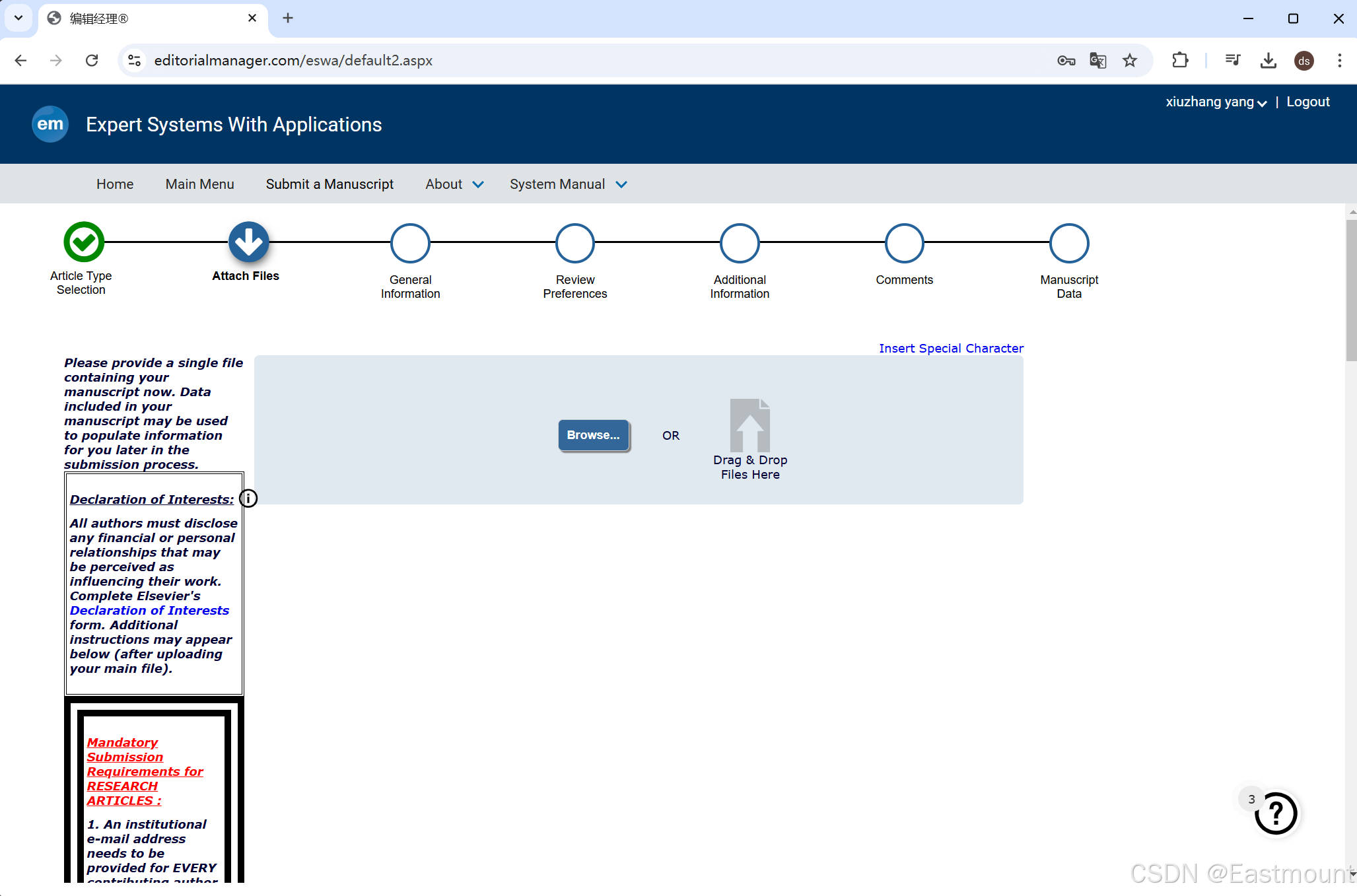Open the password manager key icon
The width and height of the screenshot is (1357, 896).
1066,61
